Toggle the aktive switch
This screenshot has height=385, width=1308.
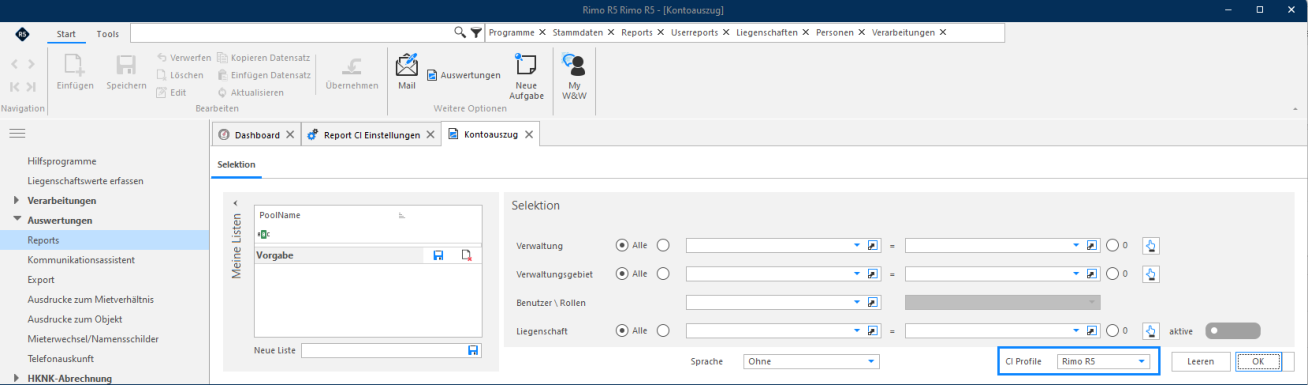(x=1233, y=330)
